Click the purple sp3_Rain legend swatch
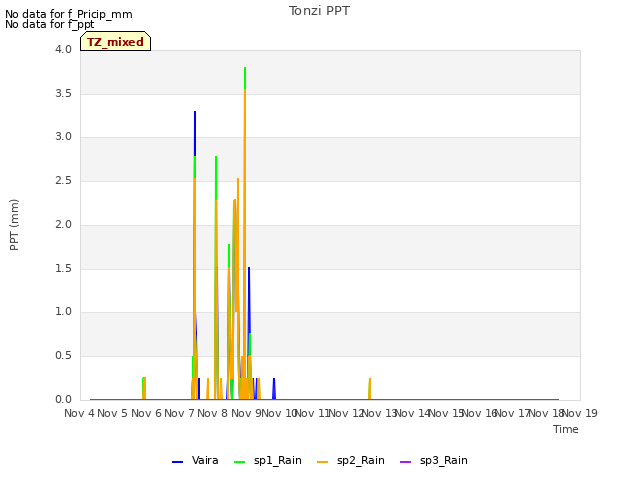This screenshot has width=640, height=480. [405, 462]
